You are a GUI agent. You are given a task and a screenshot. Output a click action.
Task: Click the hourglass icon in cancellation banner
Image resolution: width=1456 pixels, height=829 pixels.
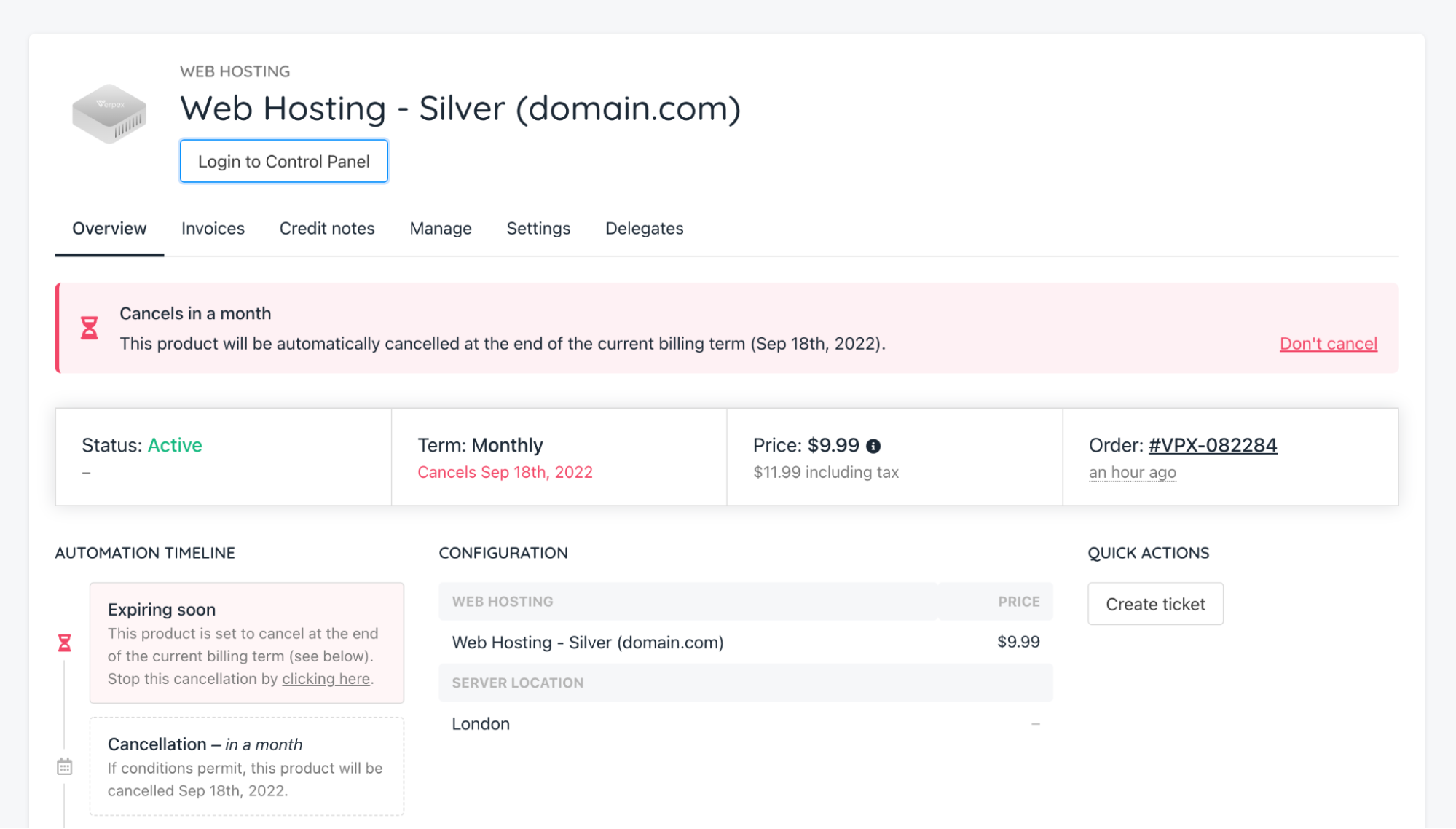point(89,328)
